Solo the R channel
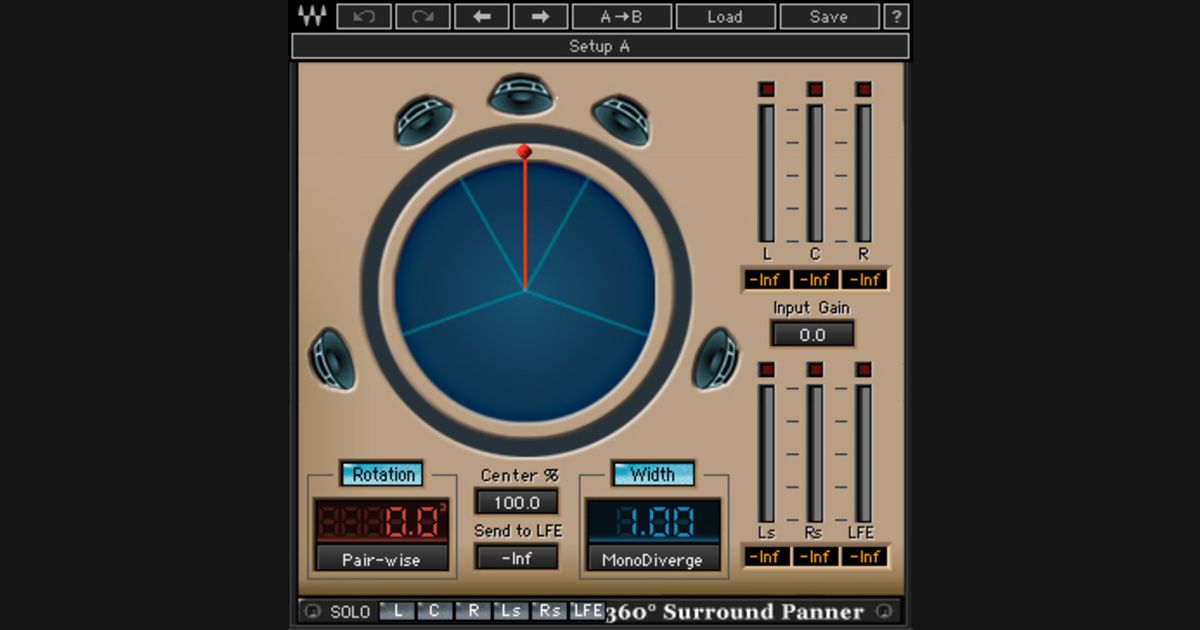 coord(473,611)
